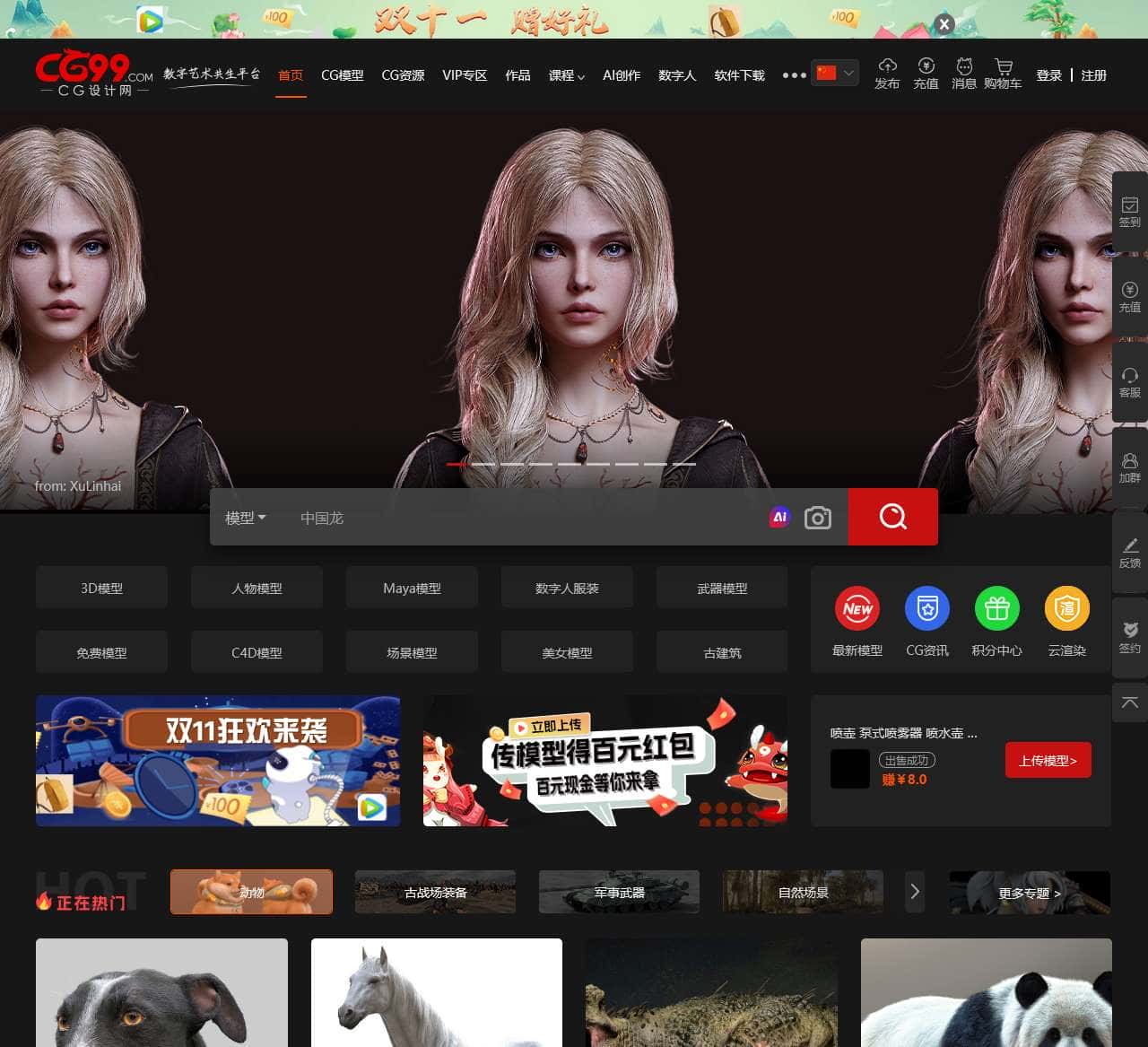
Task: Open 作品 navigation item
Action: [517, 75]
